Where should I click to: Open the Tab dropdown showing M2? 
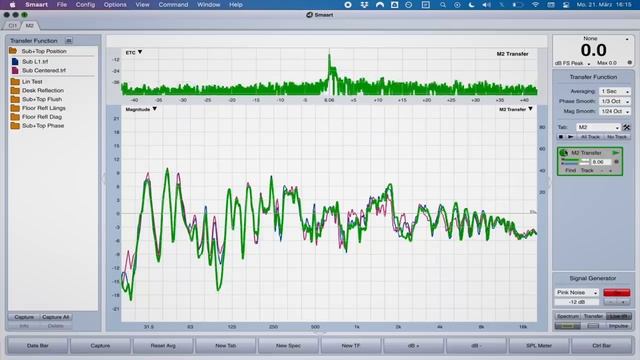598,127
